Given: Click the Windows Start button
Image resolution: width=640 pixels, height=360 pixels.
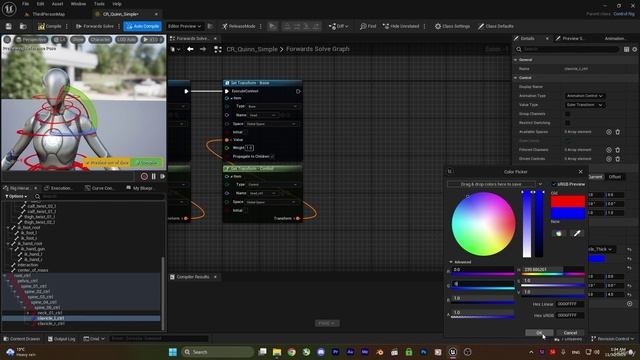Looking at the screenshot, I should point(173,352).
